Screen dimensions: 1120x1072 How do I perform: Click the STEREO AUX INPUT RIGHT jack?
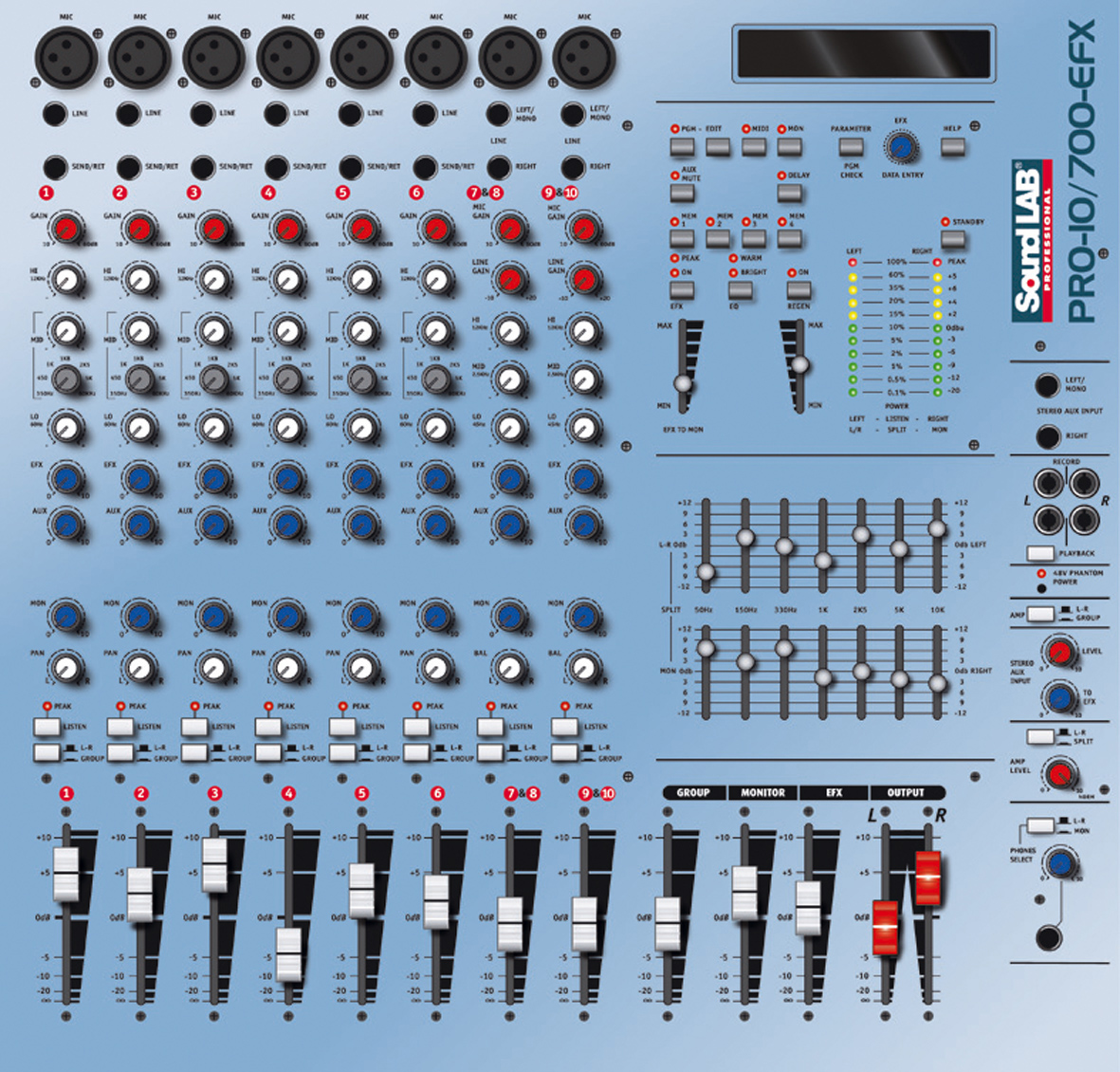(x=1047, y=436)
